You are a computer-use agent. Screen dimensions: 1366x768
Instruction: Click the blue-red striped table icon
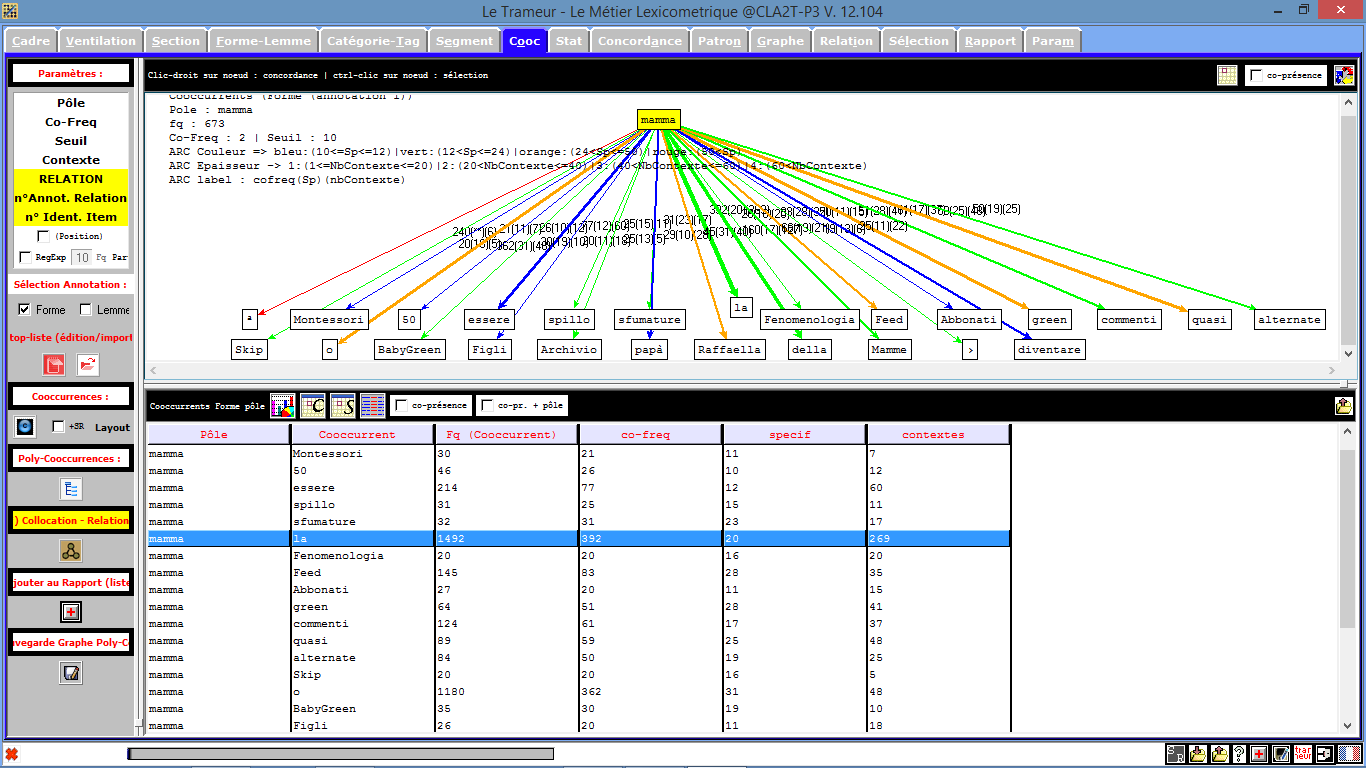click(x=373, y=405)
